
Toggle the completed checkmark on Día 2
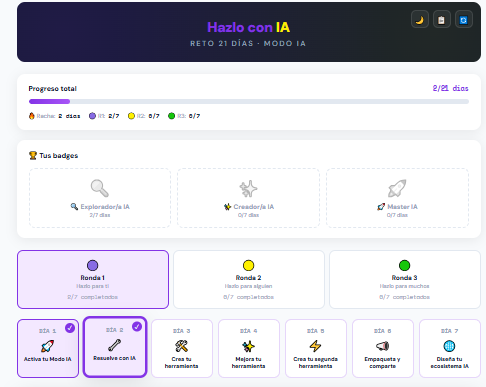point(137,326)
